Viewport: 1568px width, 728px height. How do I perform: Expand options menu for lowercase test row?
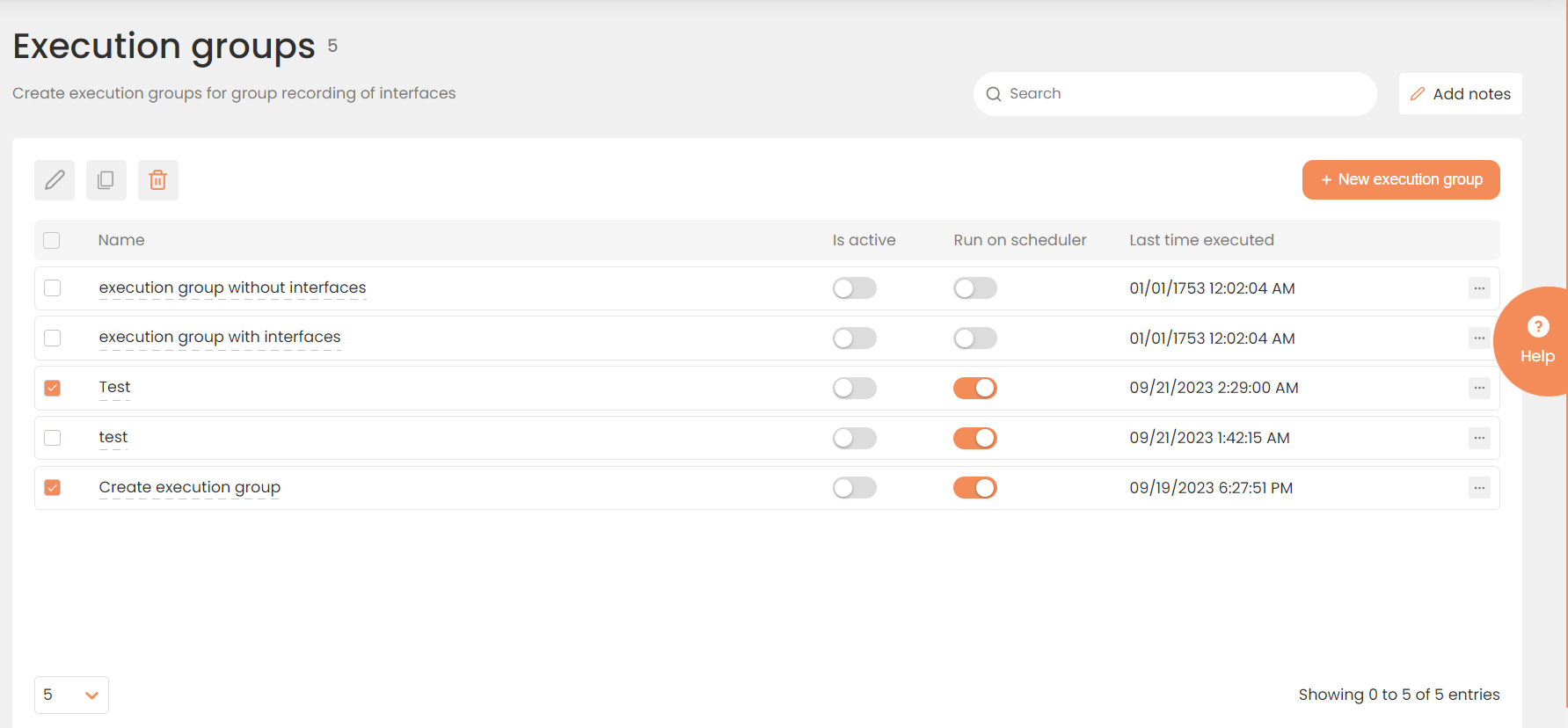tap(1479, 438)
